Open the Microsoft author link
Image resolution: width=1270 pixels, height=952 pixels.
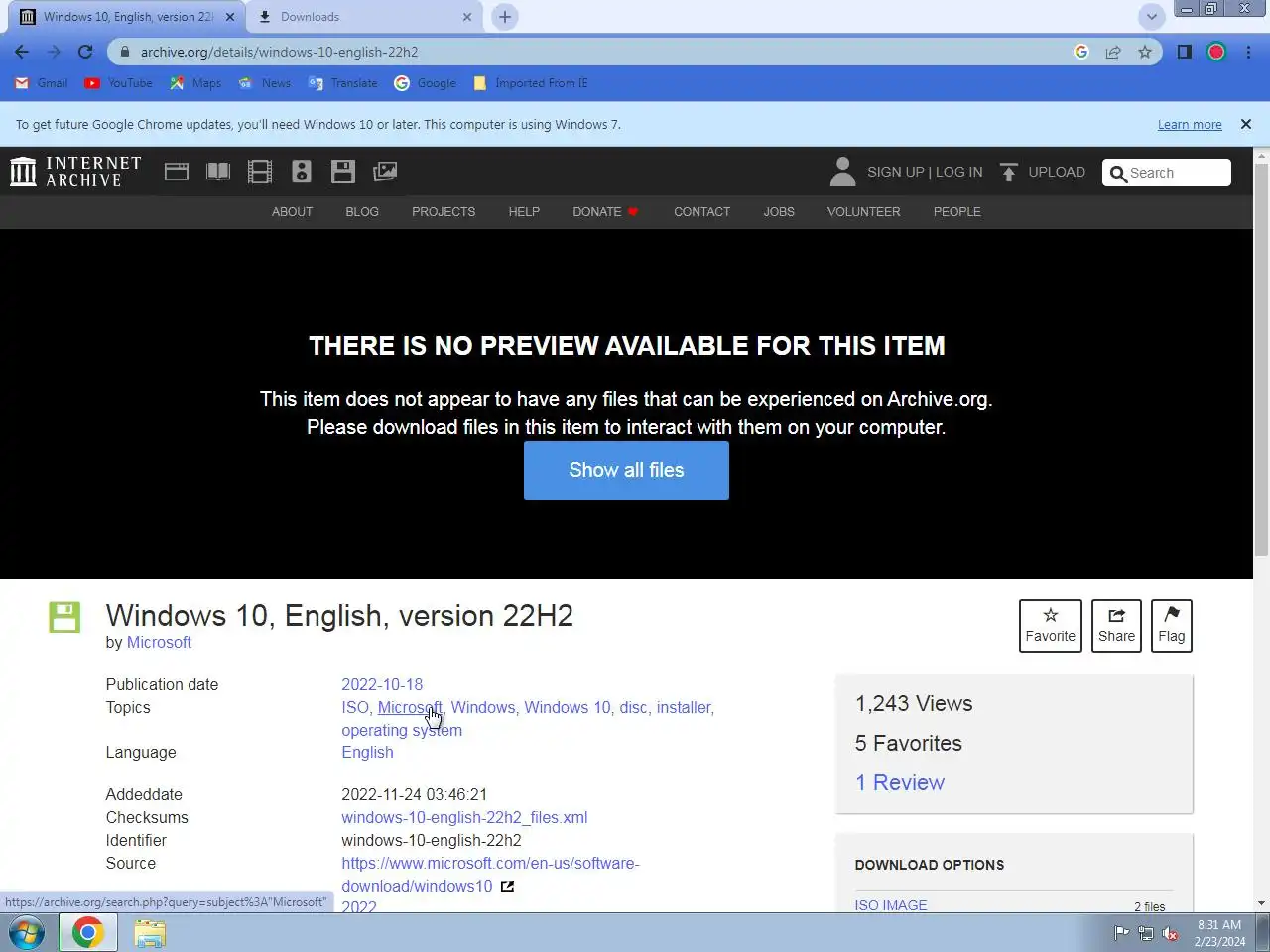(159, 643)
